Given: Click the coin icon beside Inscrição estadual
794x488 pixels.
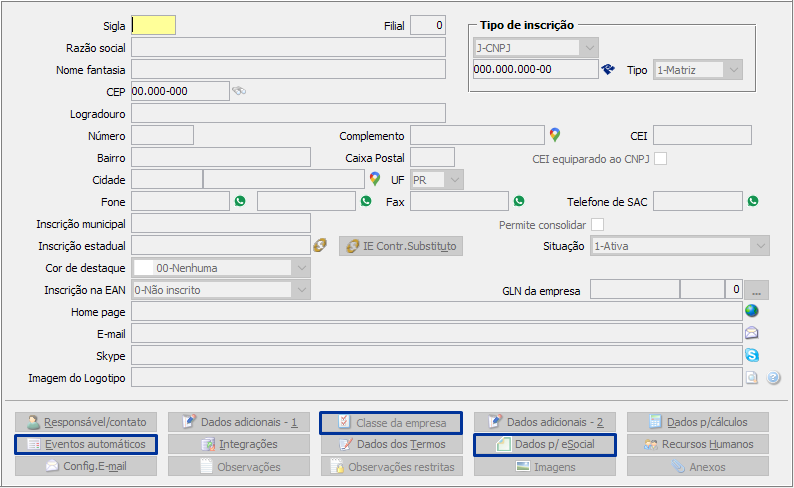Looking at the screenshot, I should point(320,245).
